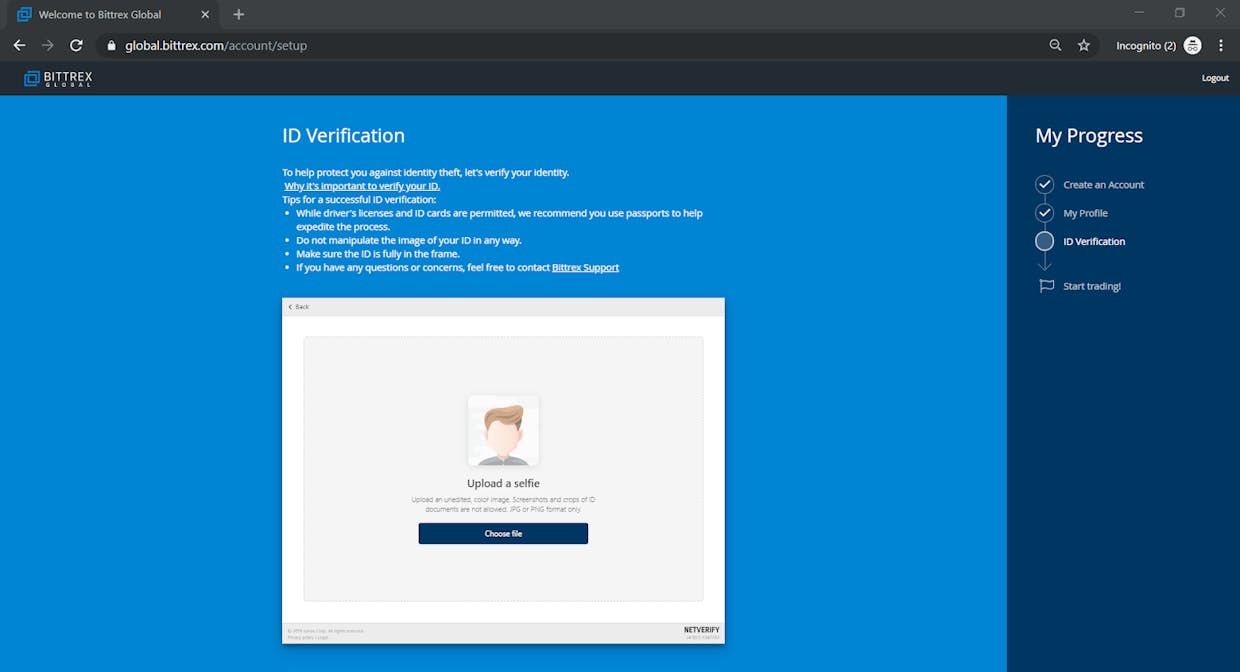The image size is (1240, 672).
Task: Click the Choose file button
Action: tap(503, 533)
